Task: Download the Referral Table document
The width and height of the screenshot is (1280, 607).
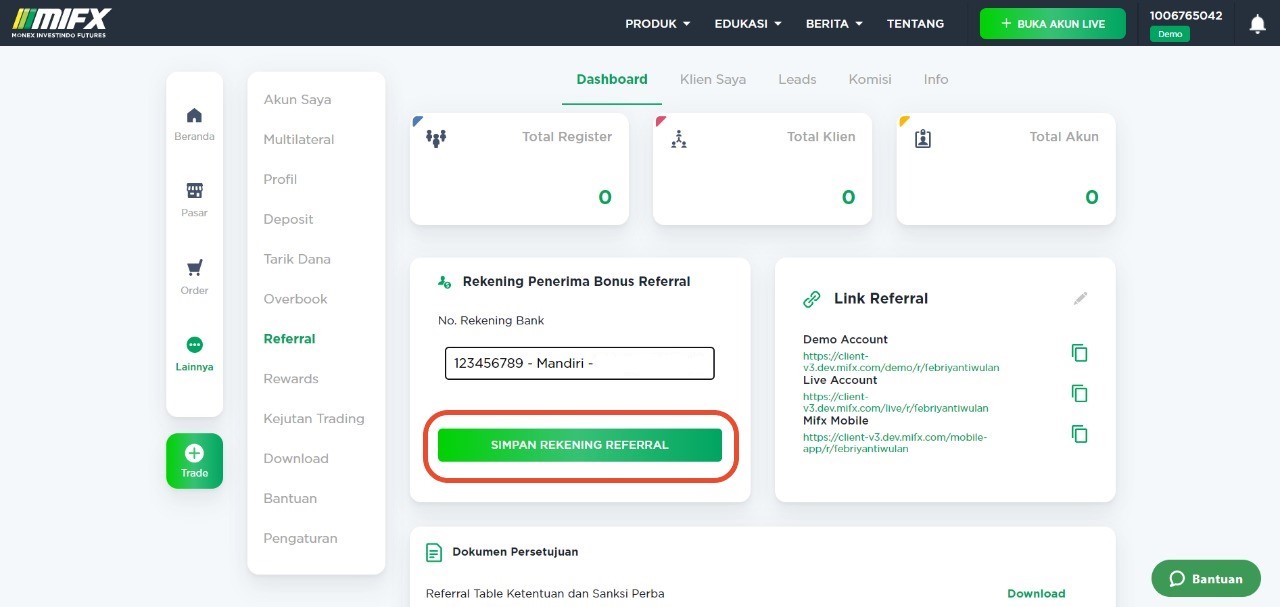Action: (x=1036, y=593)
